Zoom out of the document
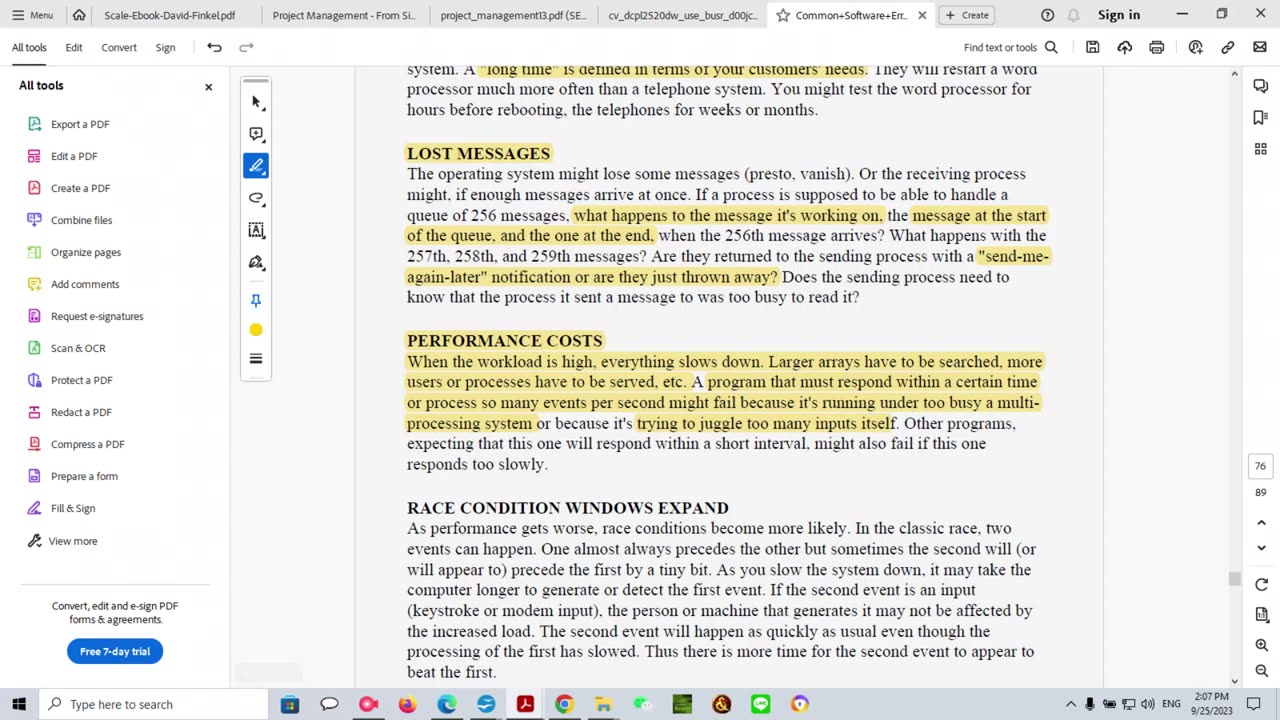Screen dimensions: 1280x720 click(x=1261, y=671)
